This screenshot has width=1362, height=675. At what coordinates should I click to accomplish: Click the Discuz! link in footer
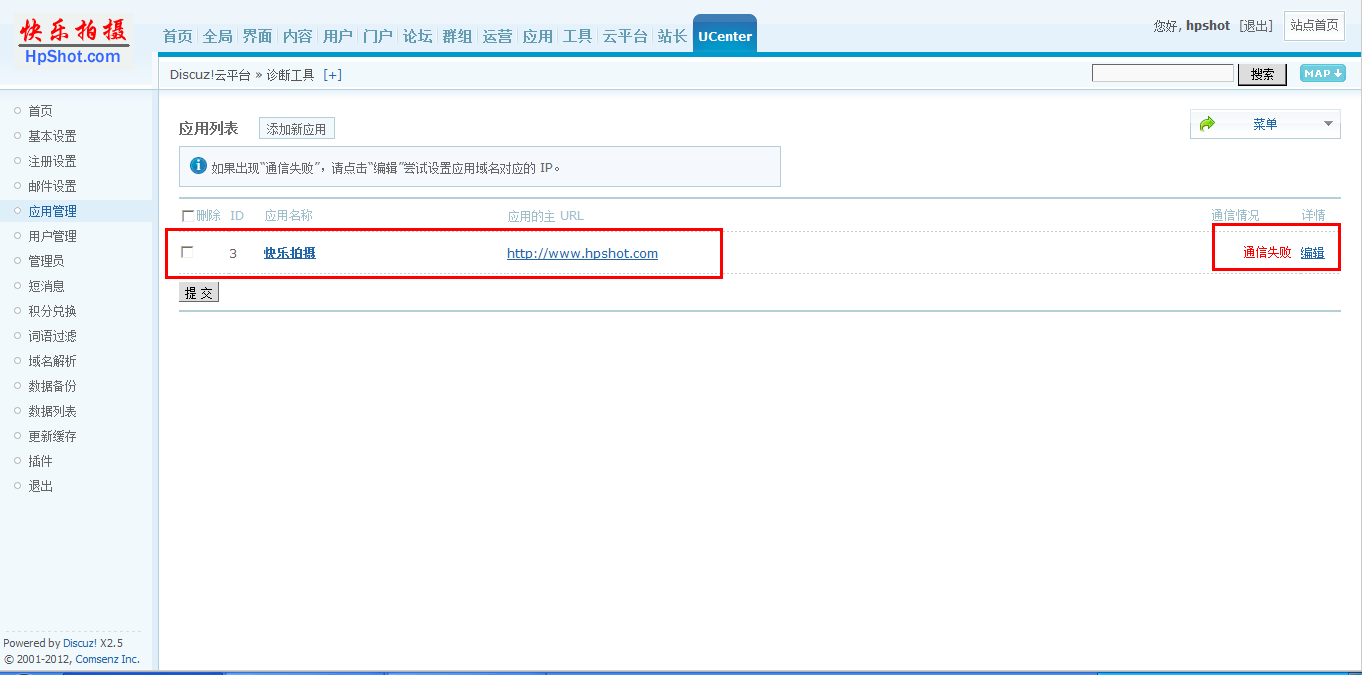tap(79, 643)
